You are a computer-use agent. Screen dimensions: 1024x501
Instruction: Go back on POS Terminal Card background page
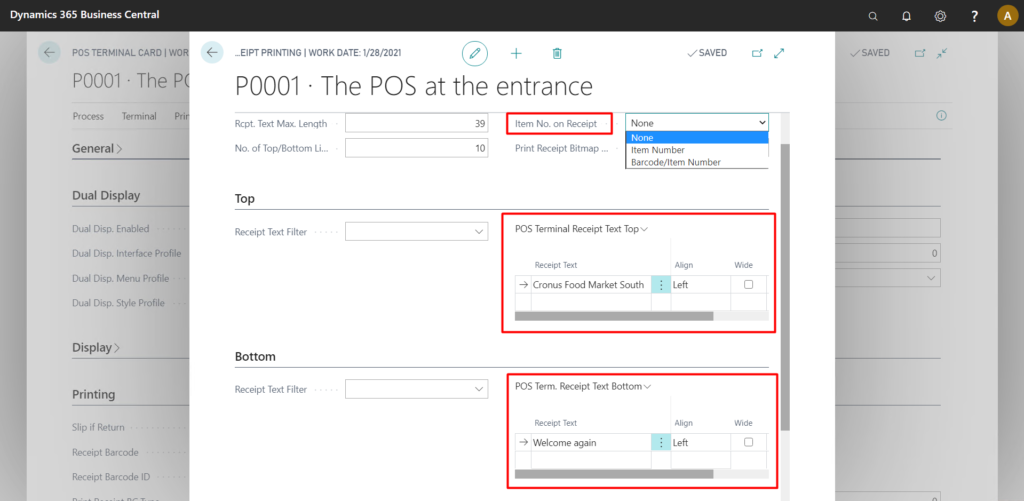[49, 53]
